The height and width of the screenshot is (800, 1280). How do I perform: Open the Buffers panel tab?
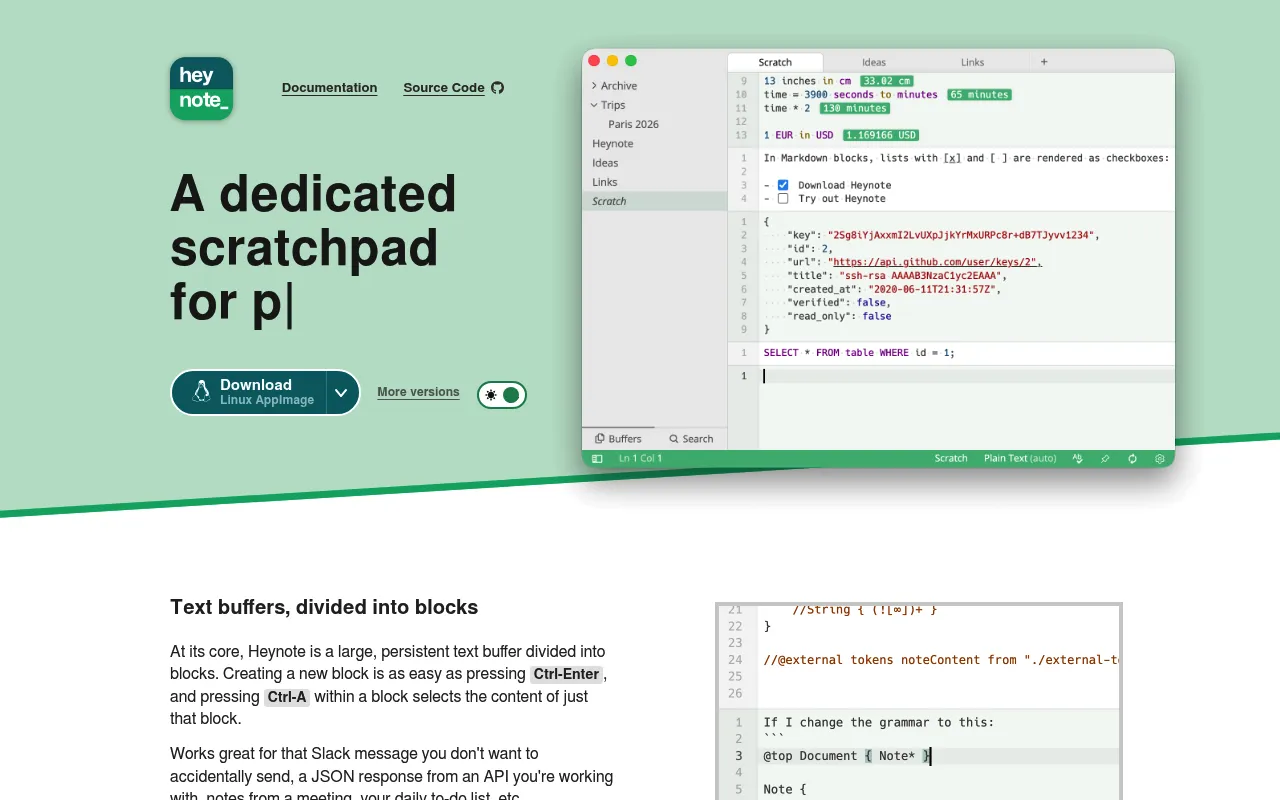[618, 438]
